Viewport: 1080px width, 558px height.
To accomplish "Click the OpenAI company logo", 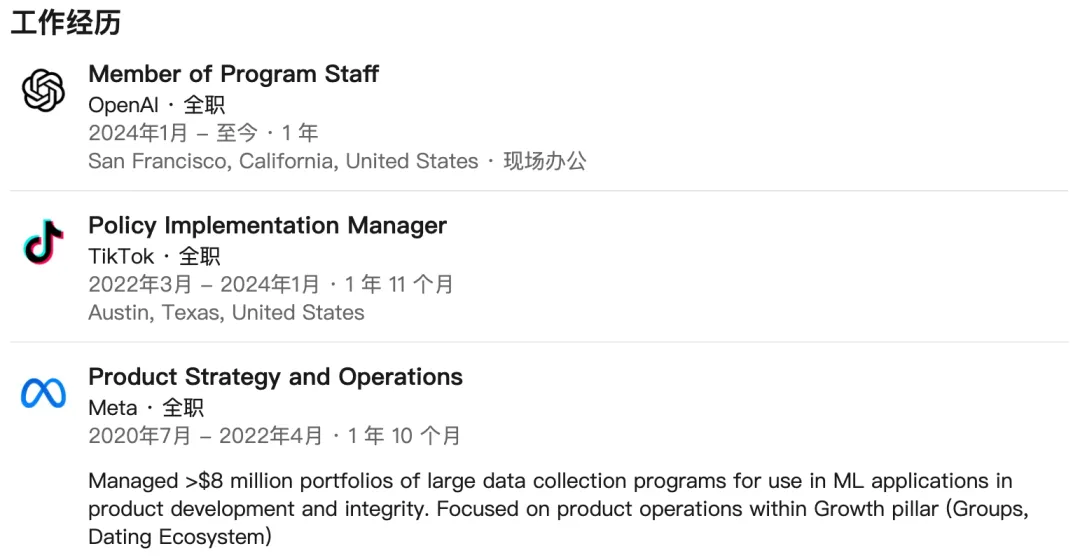I will point(43,90).
